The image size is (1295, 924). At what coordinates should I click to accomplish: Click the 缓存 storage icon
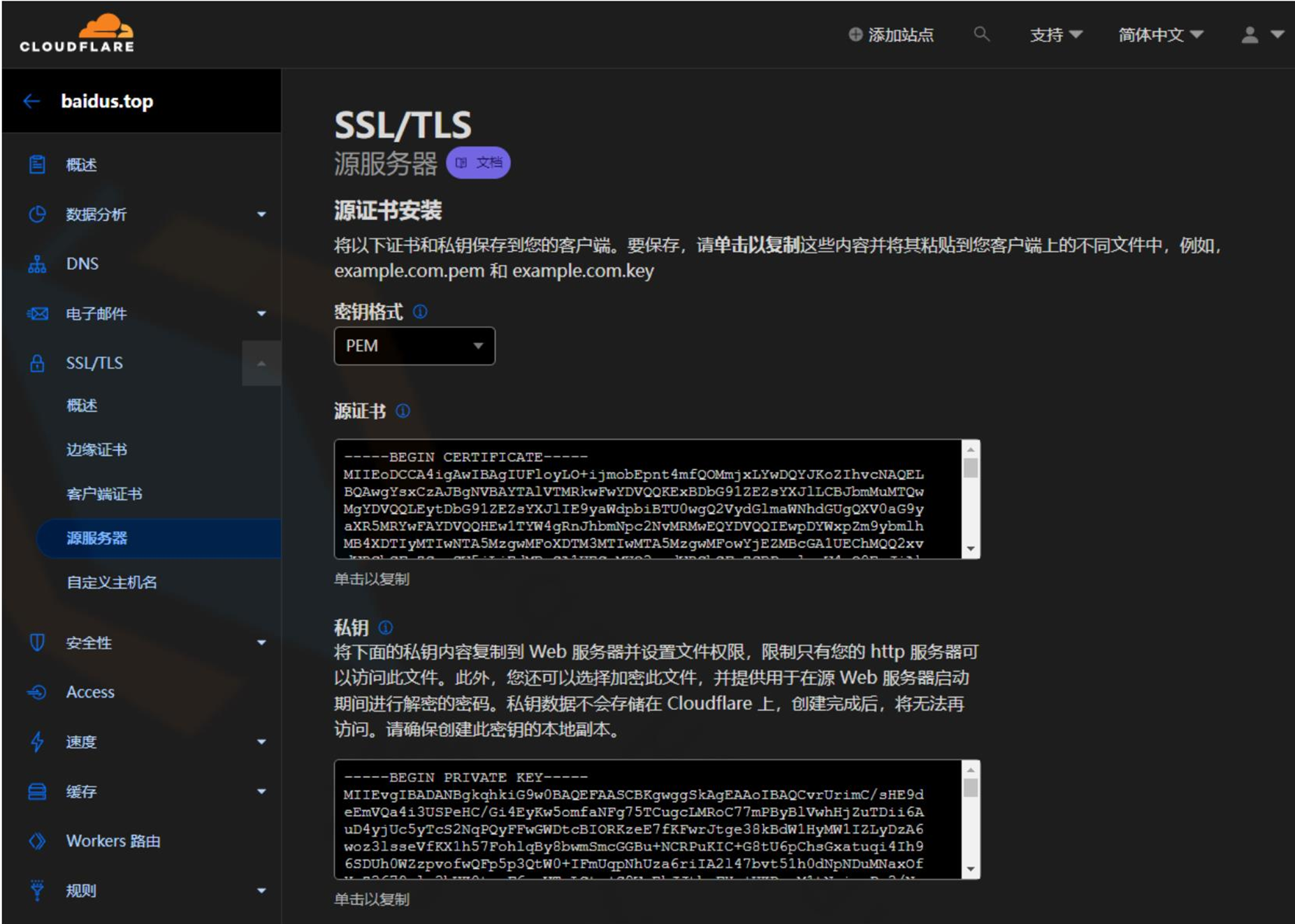[x=37, y=791]
